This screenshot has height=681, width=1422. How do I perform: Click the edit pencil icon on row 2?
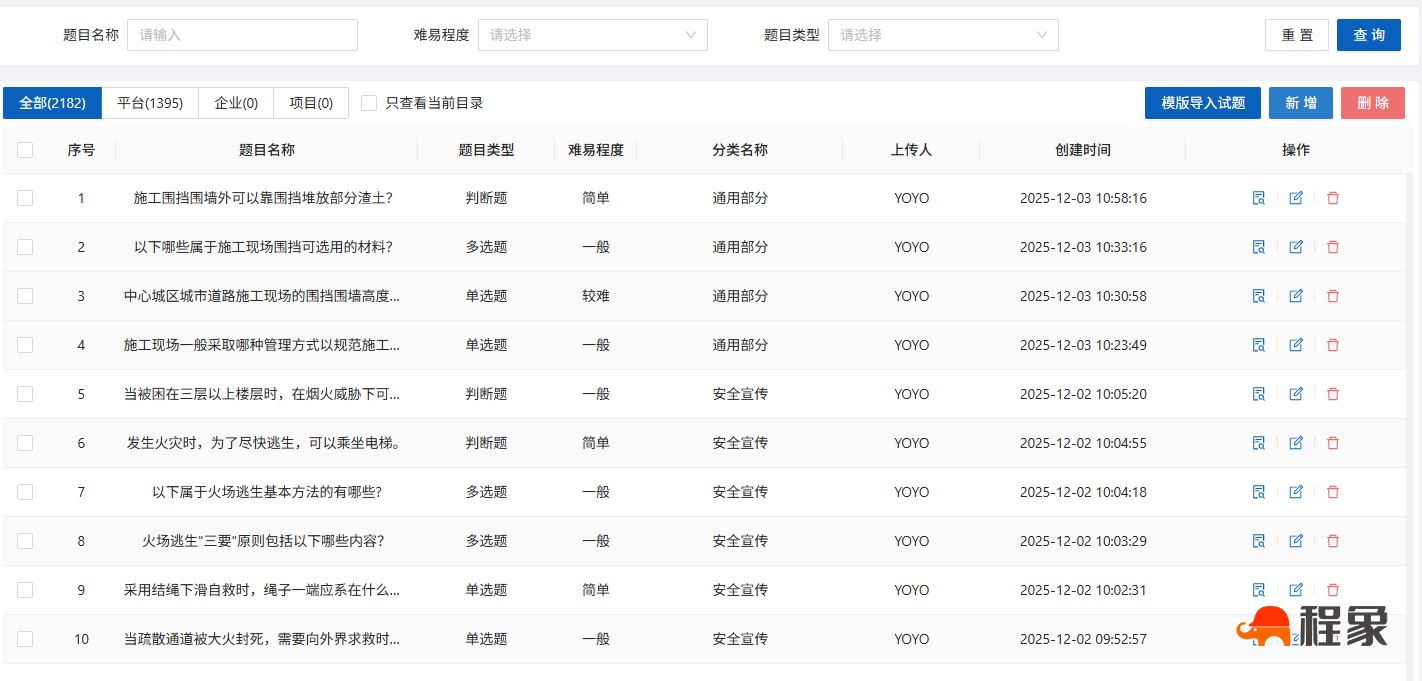[x=1296, y=247]
